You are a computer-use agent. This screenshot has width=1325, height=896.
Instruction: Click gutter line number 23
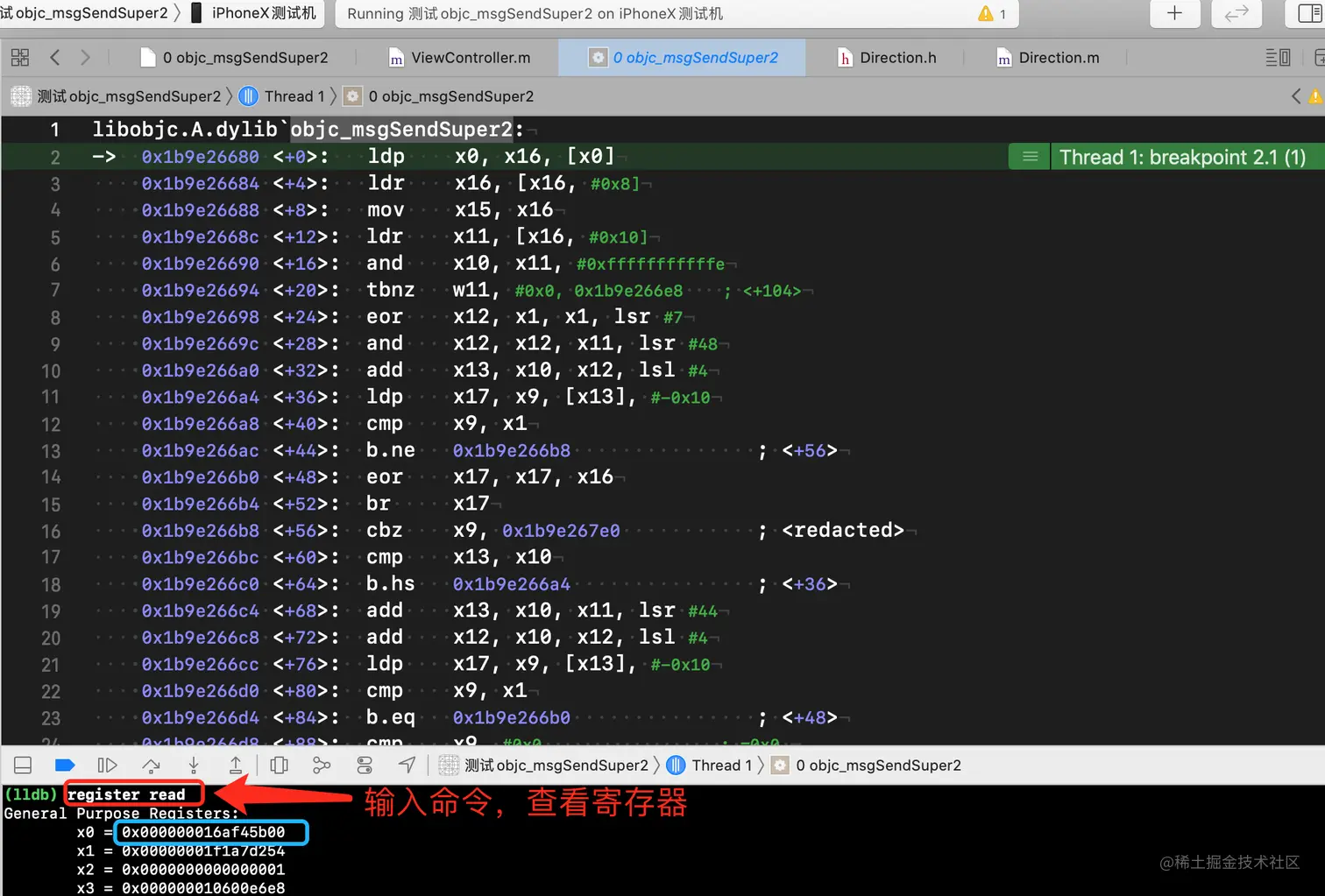51,718
